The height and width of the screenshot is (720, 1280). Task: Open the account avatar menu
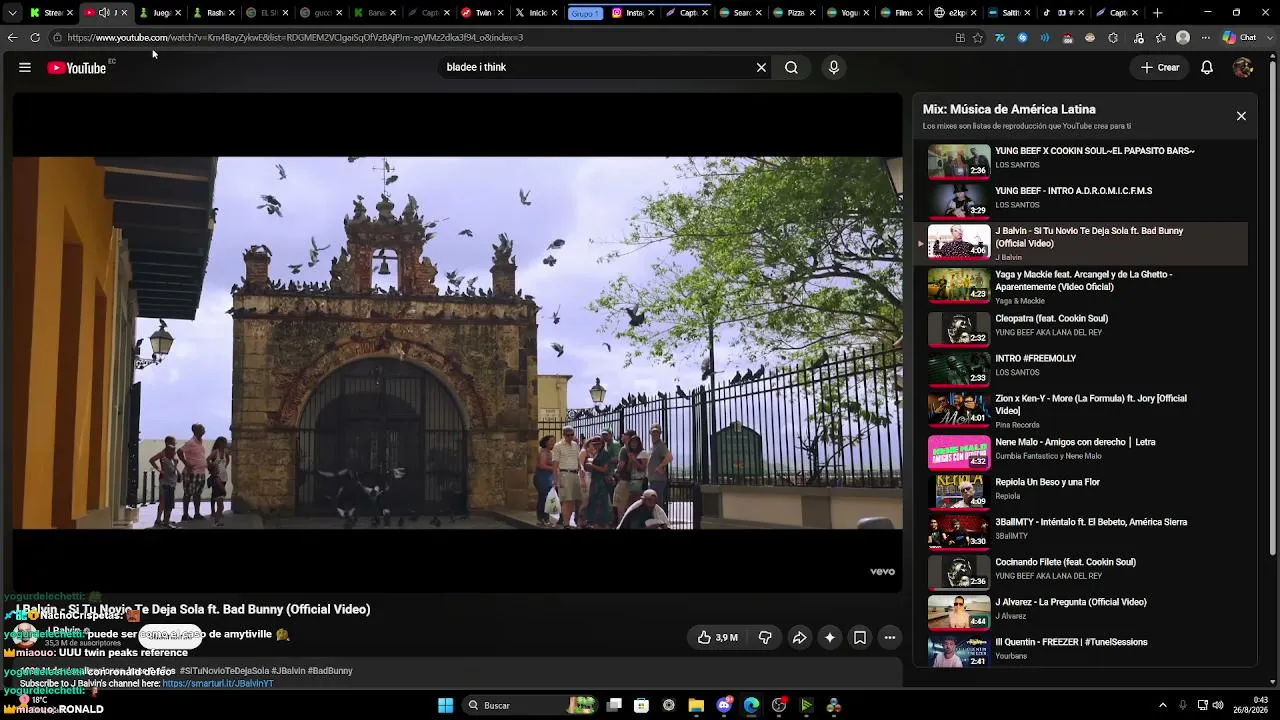tap(1243, 68)
